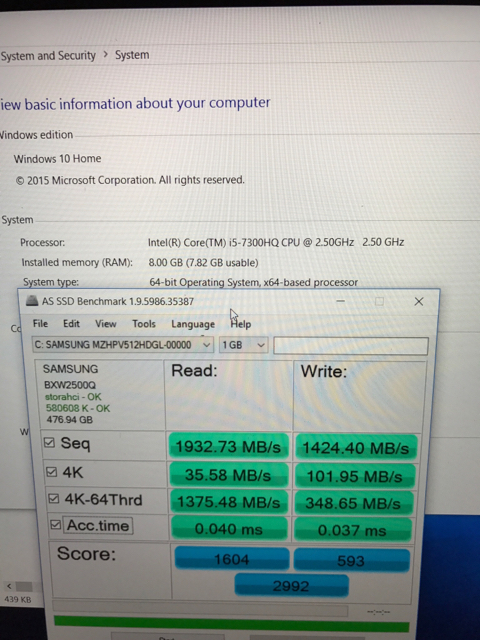
Task: Expand the C: SAMSUNG drive selection dropdown
Action: pyautogui.click(x=122, y=345)
